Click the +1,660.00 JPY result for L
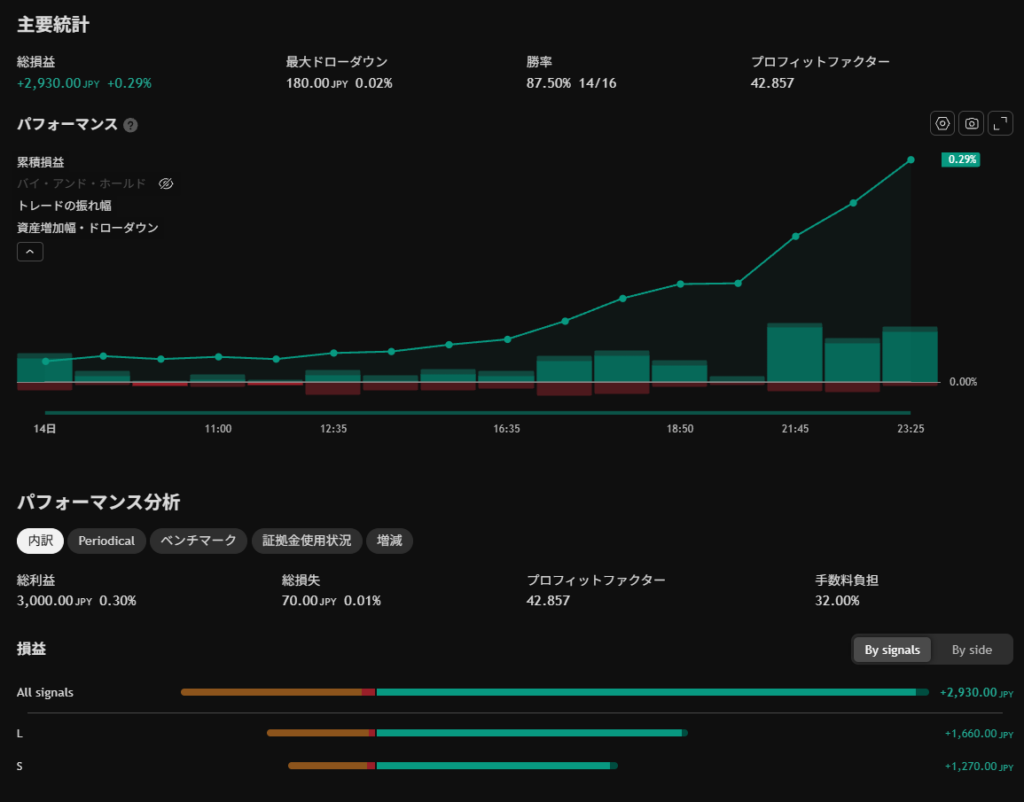This screenshot has height=802, width=1024. pos(979,734)
